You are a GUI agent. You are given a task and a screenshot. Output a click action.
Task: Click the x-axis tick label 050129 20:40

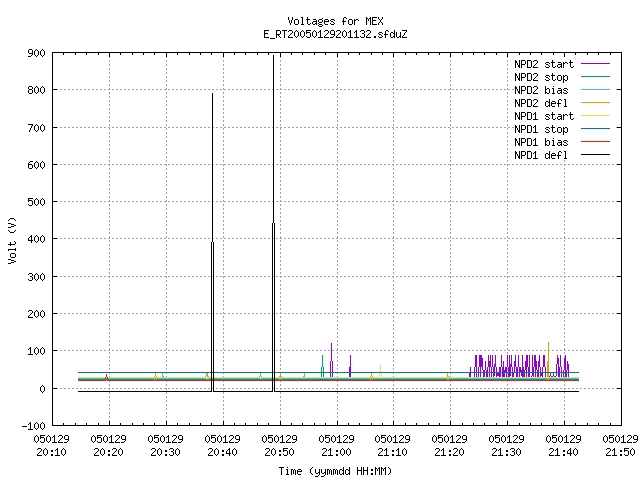click(222, 446)
